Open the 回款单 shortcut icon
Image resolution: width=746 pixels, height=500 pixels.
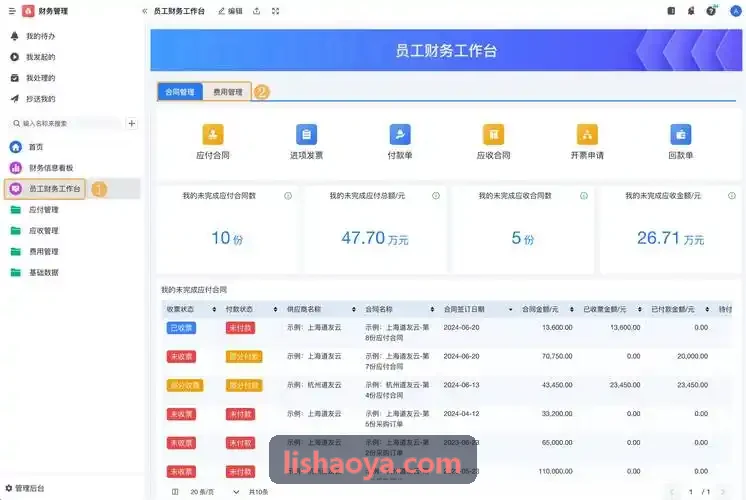[x=681, y=135]
